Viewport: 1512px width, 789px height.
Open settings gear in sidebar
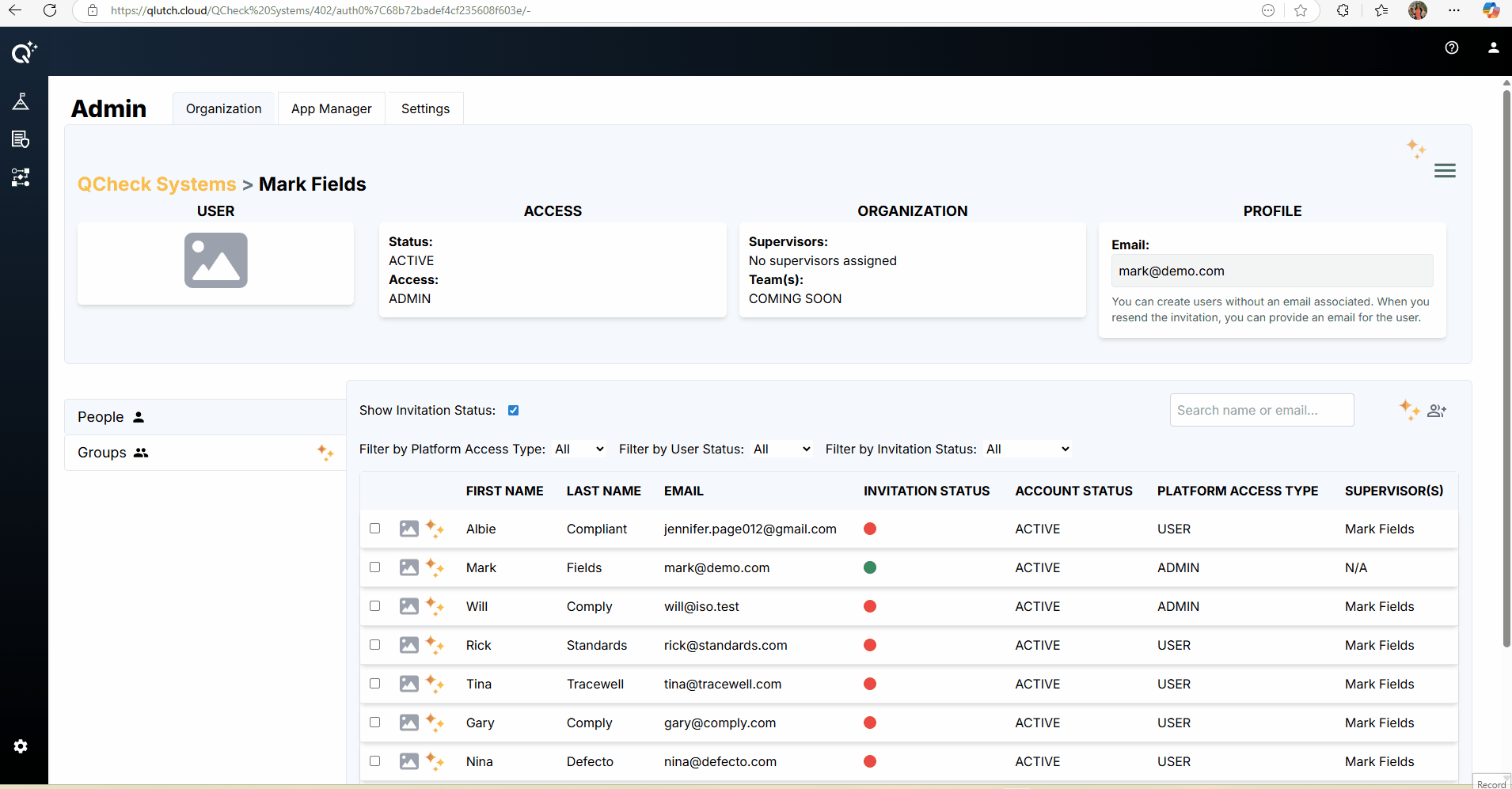click(x=21, y=746)
